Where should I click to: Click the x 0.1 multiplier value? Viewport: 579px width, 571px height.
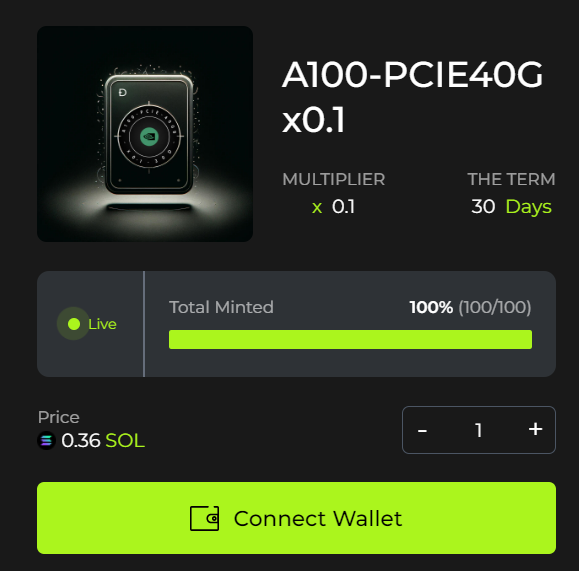tap(333, 206)
